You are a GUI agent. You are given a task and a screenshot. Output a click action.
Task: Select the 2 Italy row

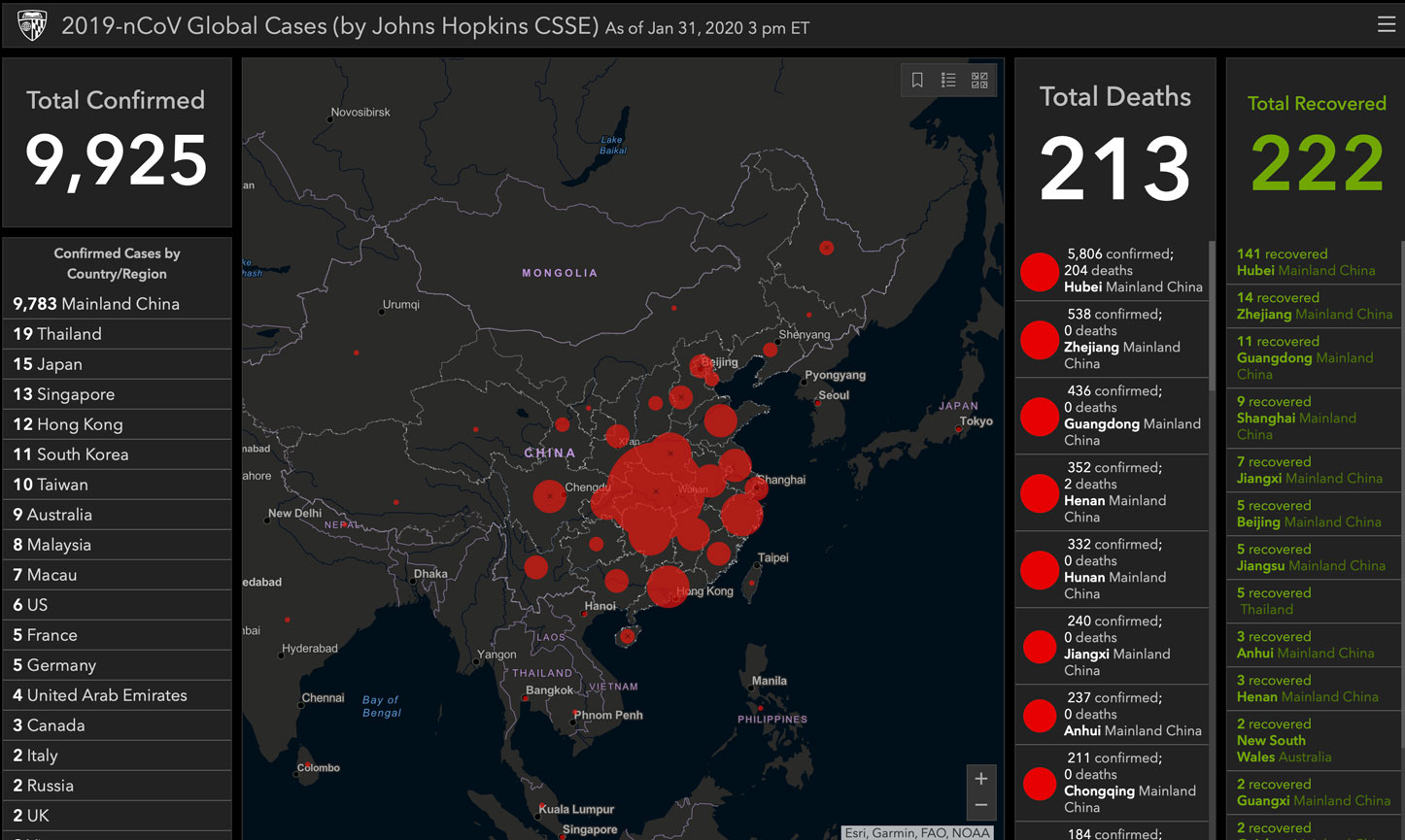(117, 756)
